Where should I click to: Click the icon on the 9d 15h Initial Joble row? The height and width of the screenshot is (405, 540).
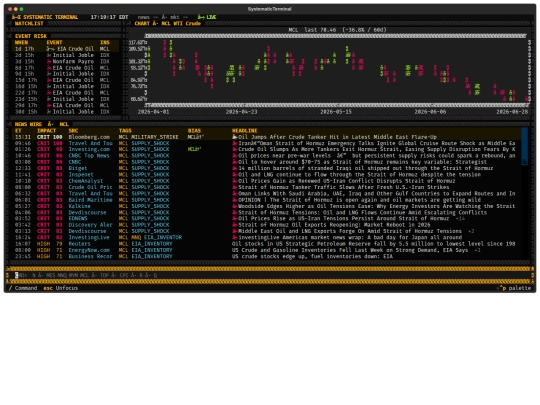click(x=49, y=74)
